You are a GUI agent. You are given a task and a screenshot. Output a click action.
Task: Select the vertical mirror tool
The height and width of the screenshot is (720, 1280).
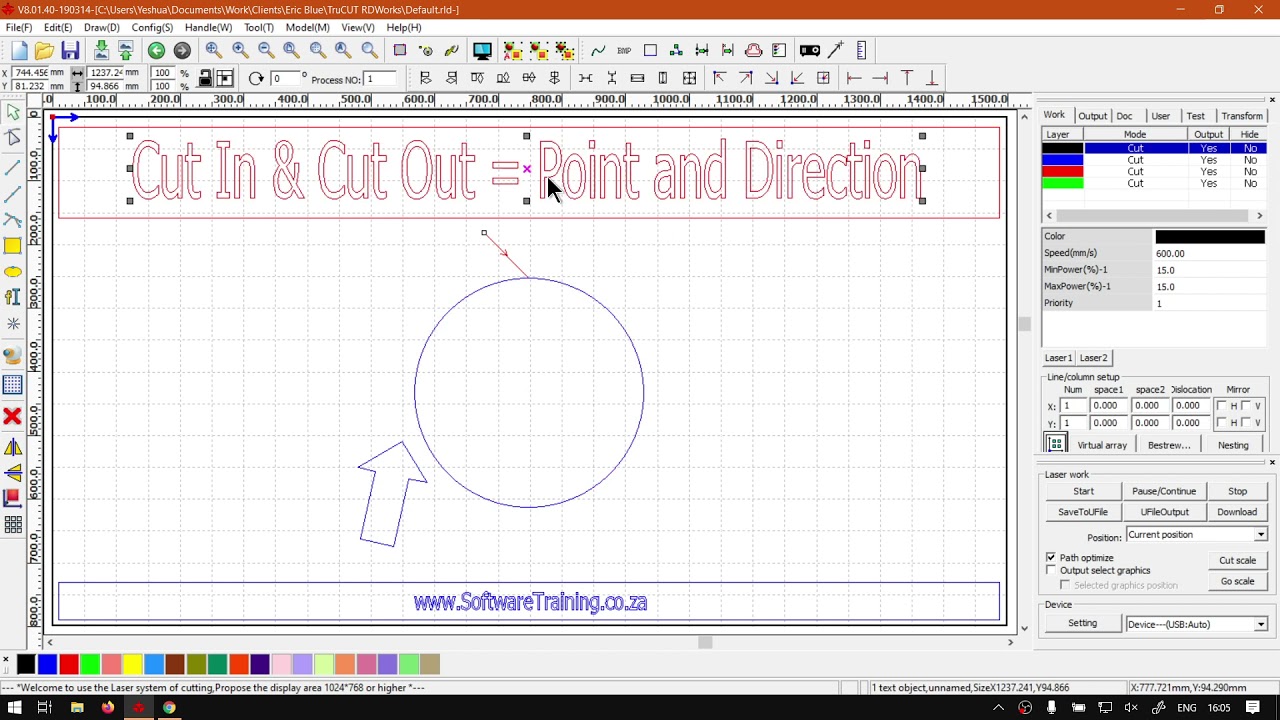click(x=13, y=473)
